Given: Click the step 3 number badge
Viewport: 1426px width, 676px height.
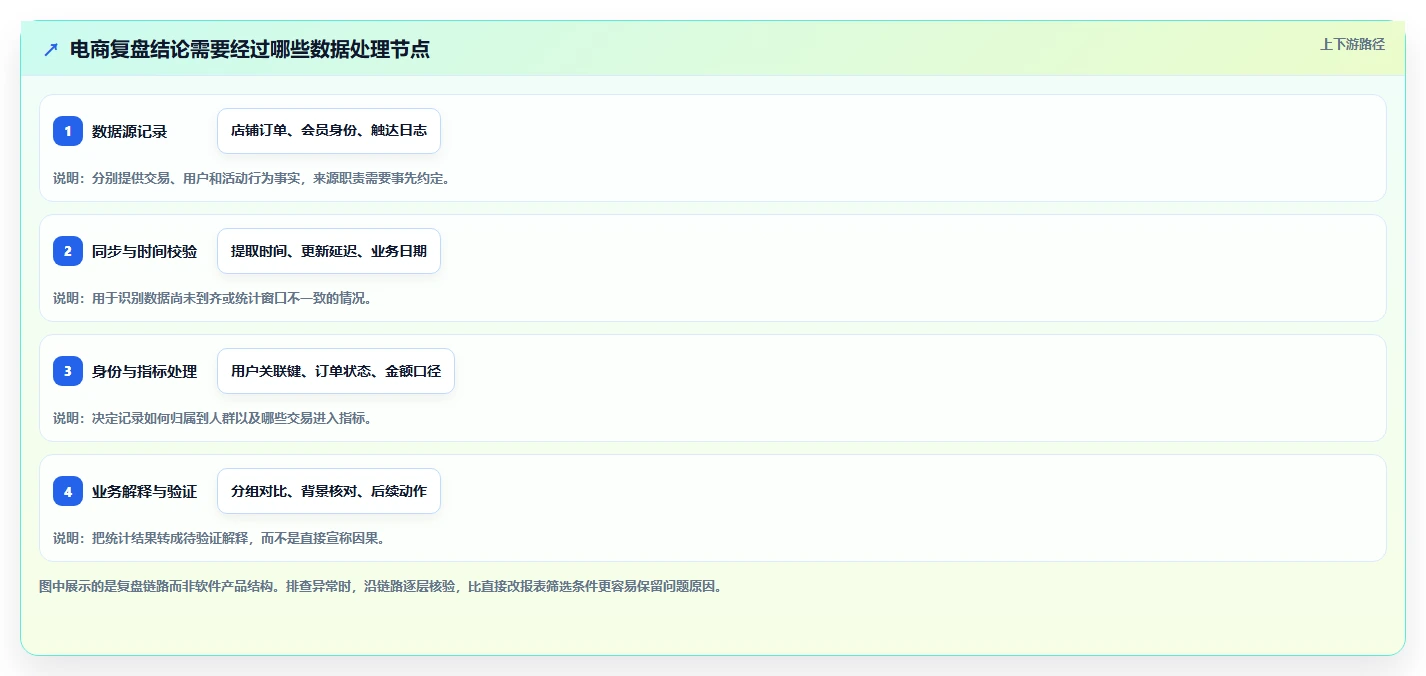Looking at the screenshot, I should pyautogui.click(x=68, y=371).
